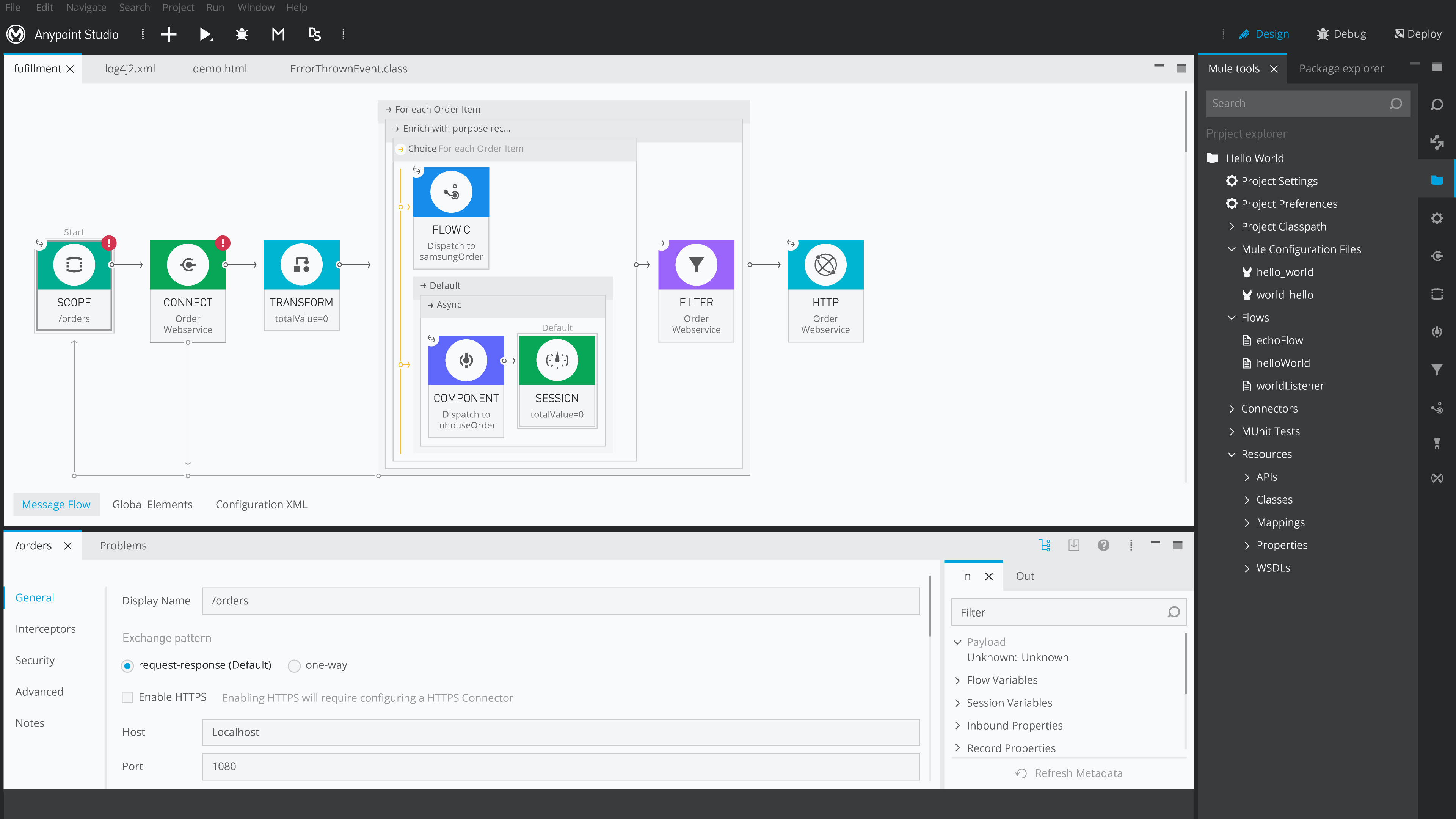Expand the Project Classpath node

[1232, 226]
